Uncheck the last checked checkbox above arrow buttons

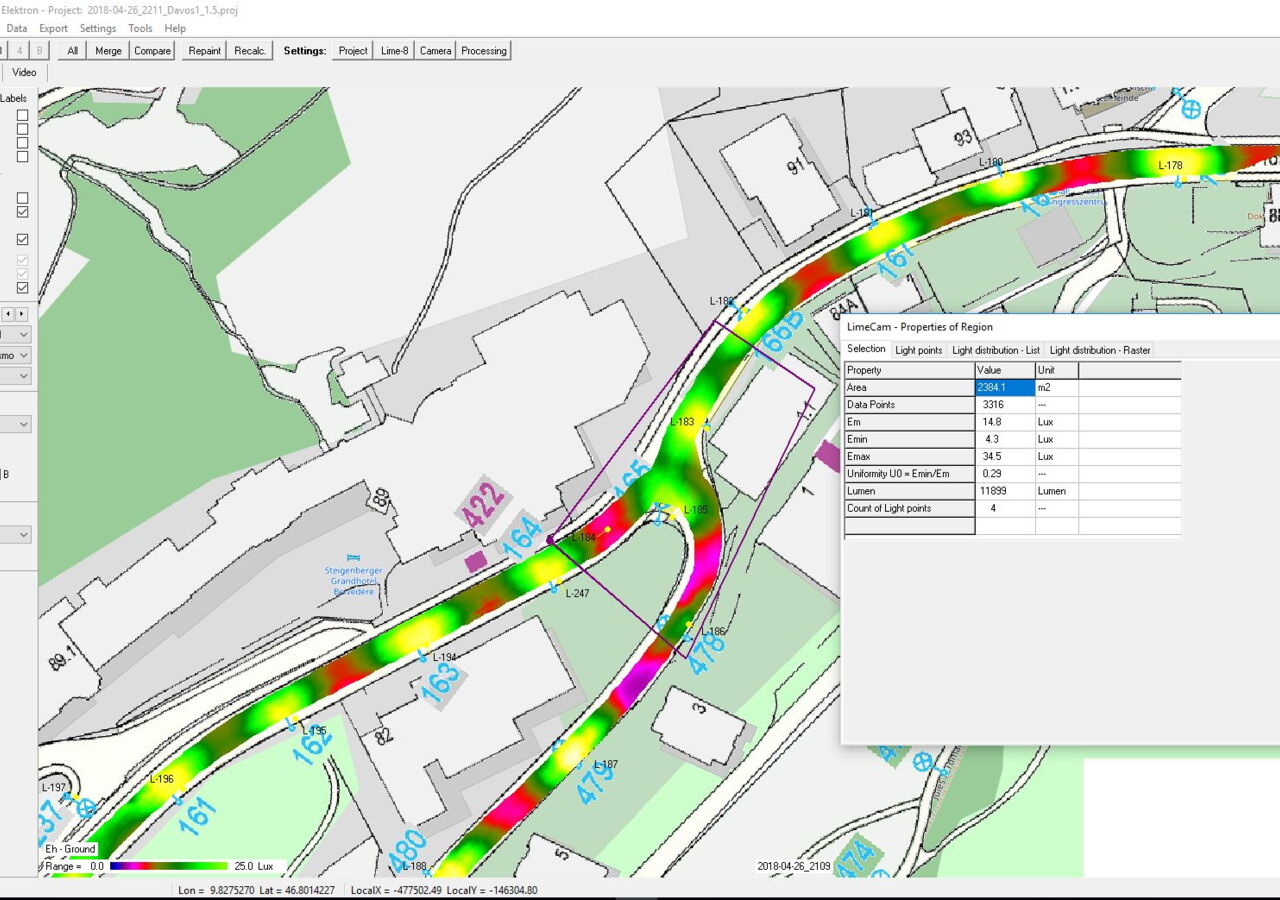click(x=22, y=288)
